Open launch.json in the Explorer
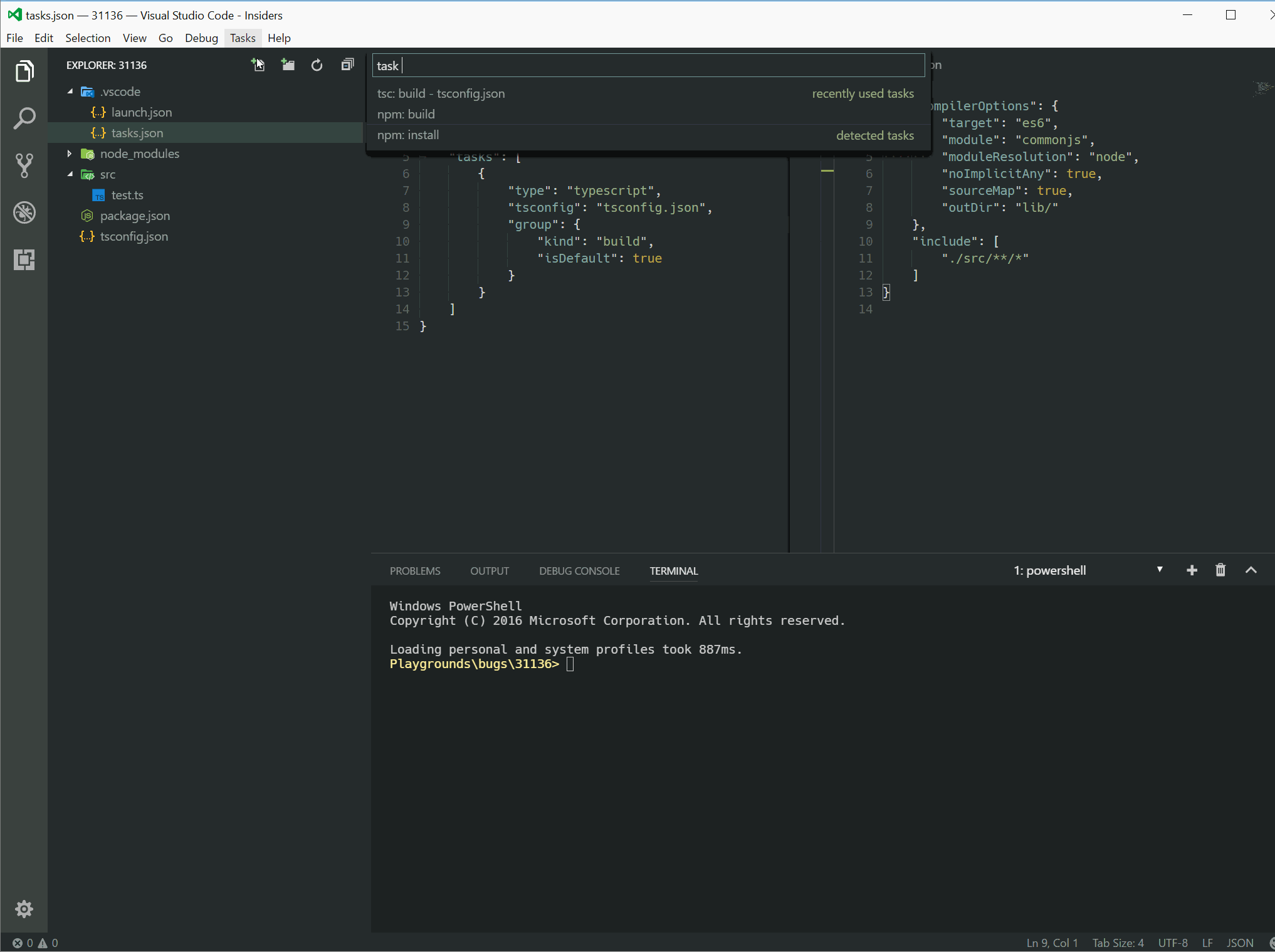Image resolution: width=1275 pixels, height=952 pixels. pyautogui.click(x=142, y=112)
